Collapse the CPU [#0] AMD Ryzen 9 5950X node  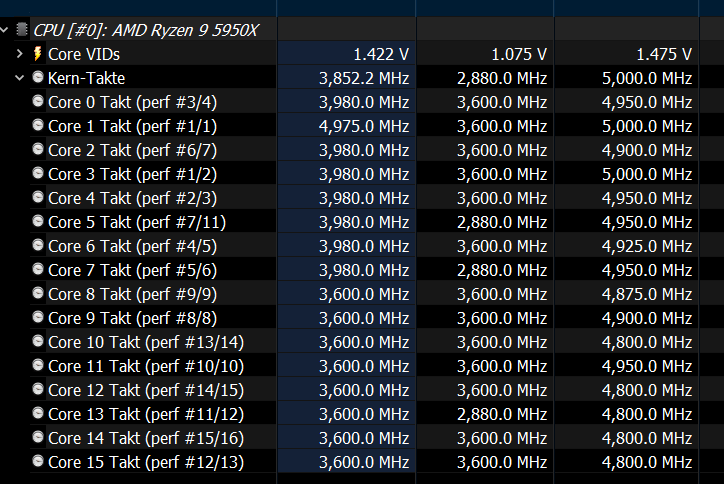[x=4, y=30]
